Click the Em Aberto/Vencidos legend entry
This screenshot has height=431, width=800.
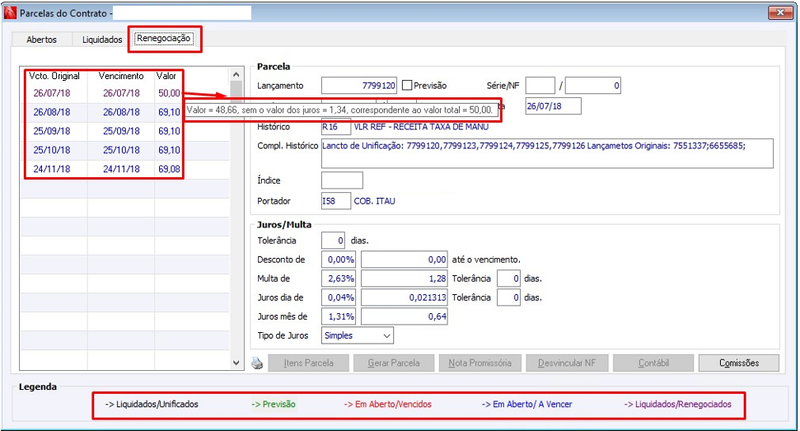point(388,404)
